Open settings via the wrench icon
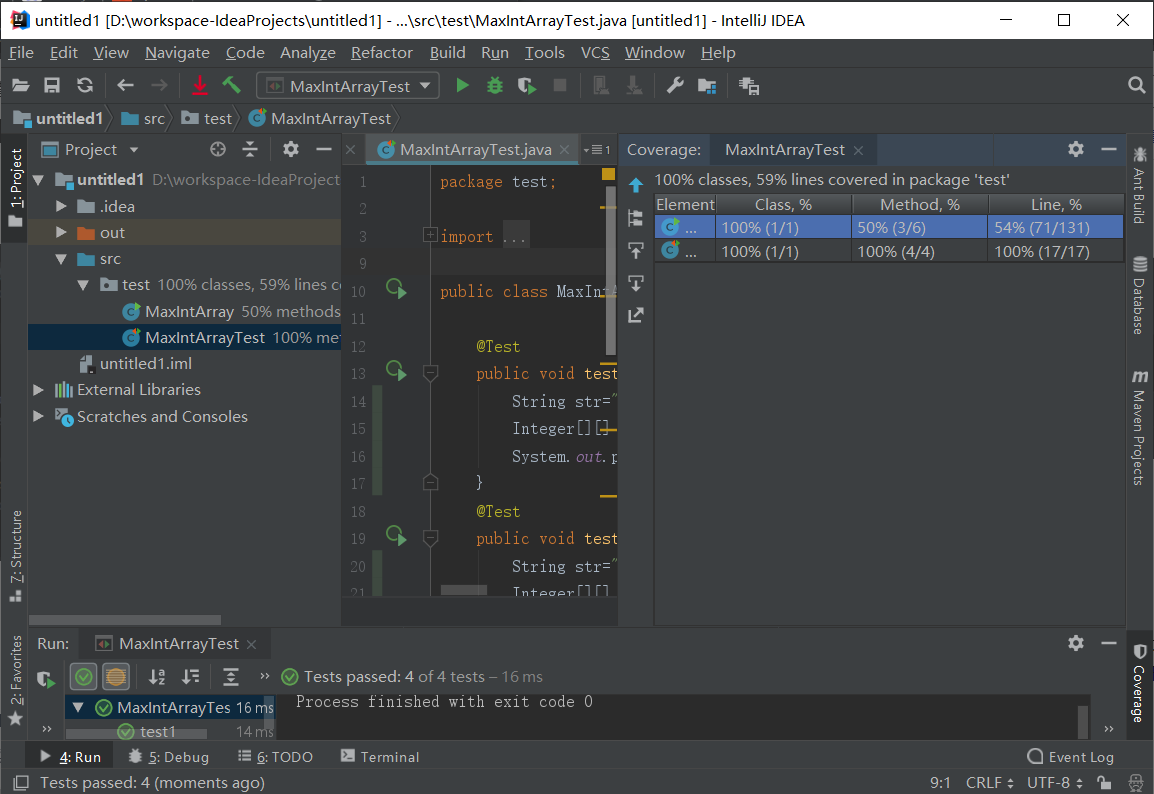1154x794 pixels. pos(675,86)
